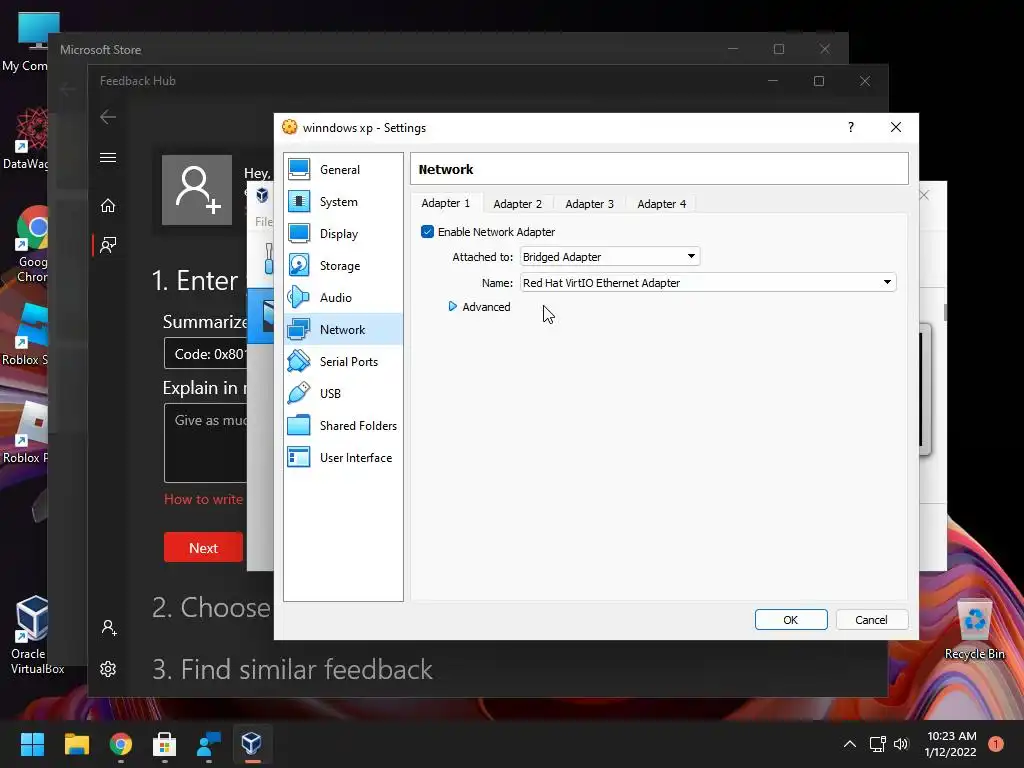Open the Storage disk icon
1024x768 pixels.
coord(299,266)
